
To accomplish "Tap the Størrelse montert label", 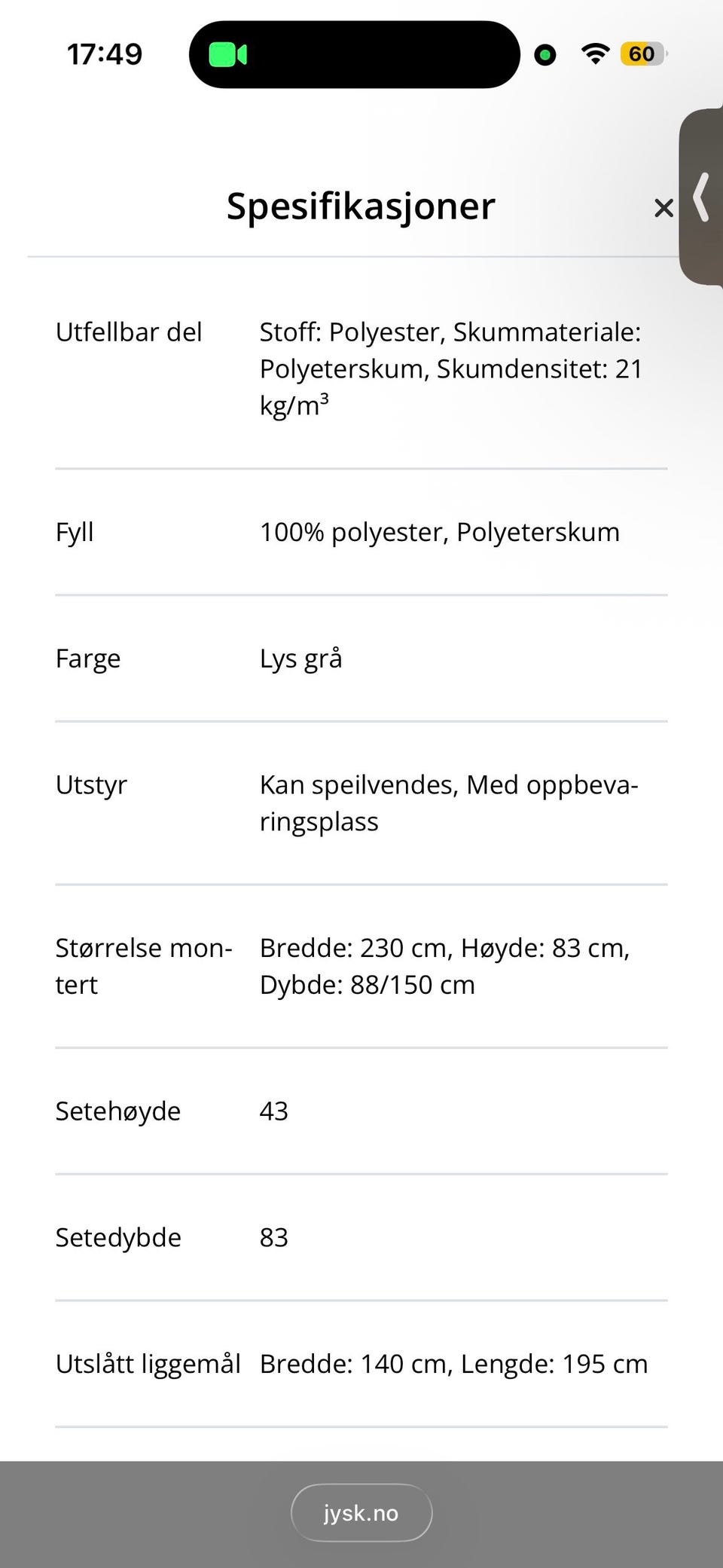I will 143,966.
